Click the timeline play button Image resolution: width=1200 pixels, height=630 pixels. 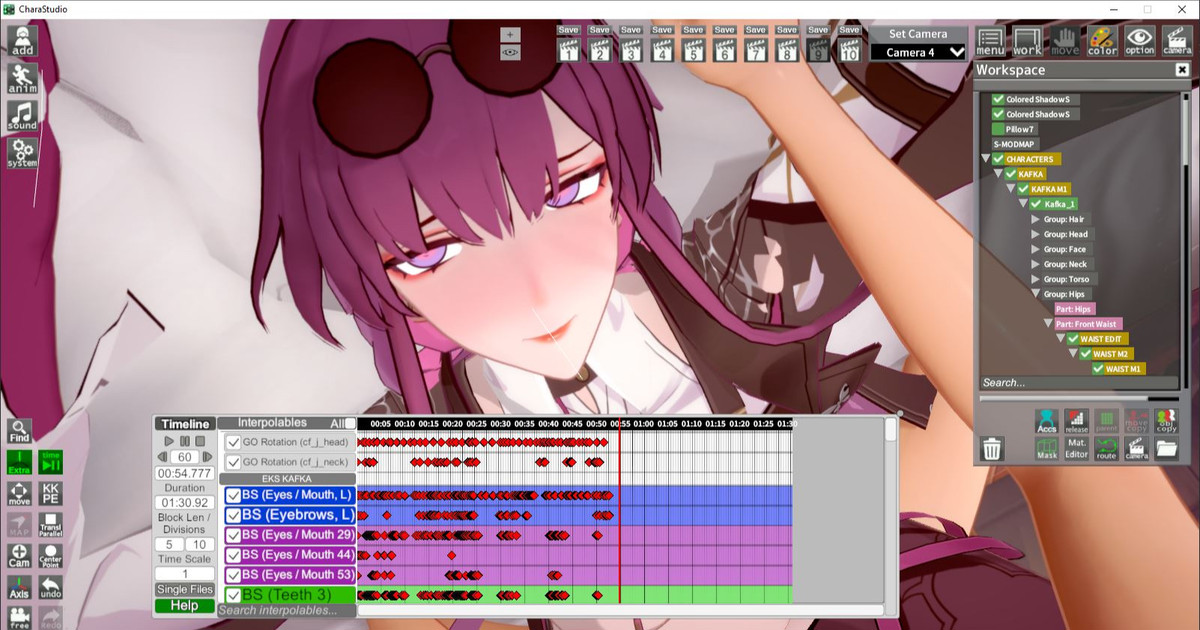[169, 441]
